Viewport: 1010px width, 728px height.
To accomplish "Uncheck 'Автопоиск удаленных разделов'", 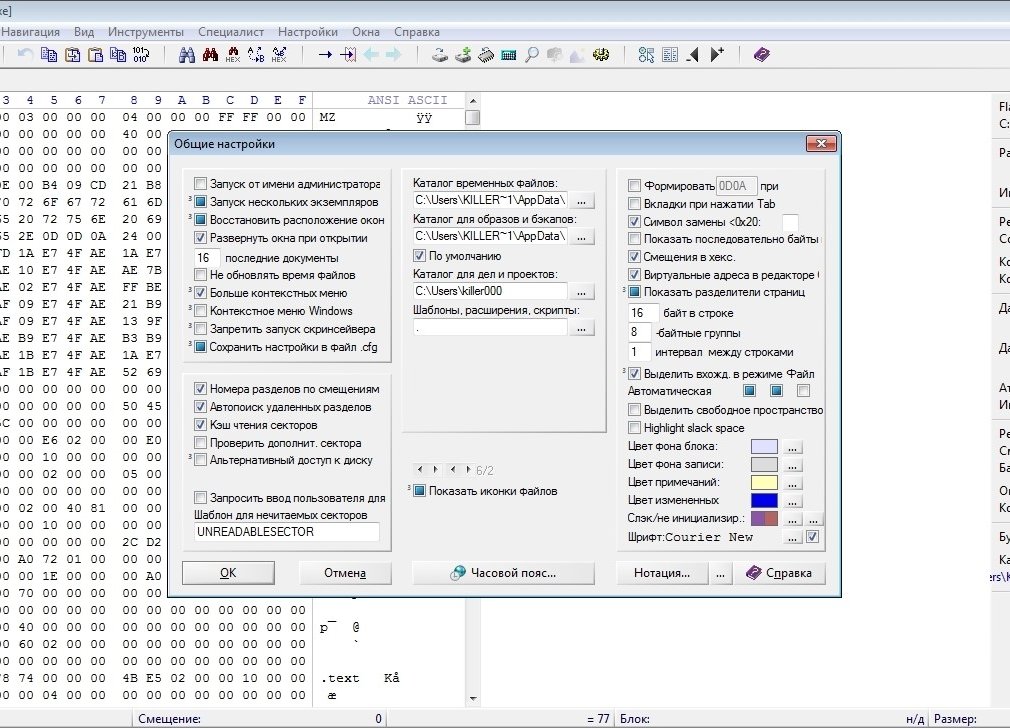I will [x=200, y=407].
